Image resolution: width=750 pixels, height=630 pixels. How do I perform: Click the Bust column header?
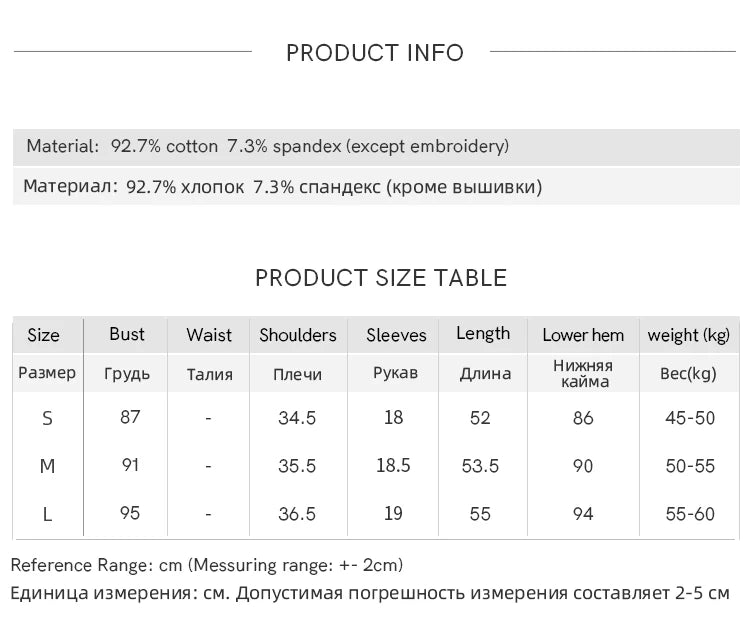[127, 334]
